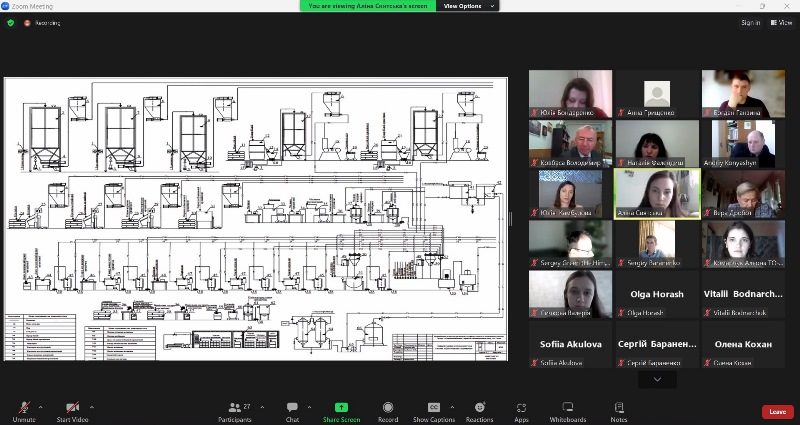Screen dimensions: 800x425
Task: Click muted mic icon on Olga Horash tile
Action: (x=621, y=313)
